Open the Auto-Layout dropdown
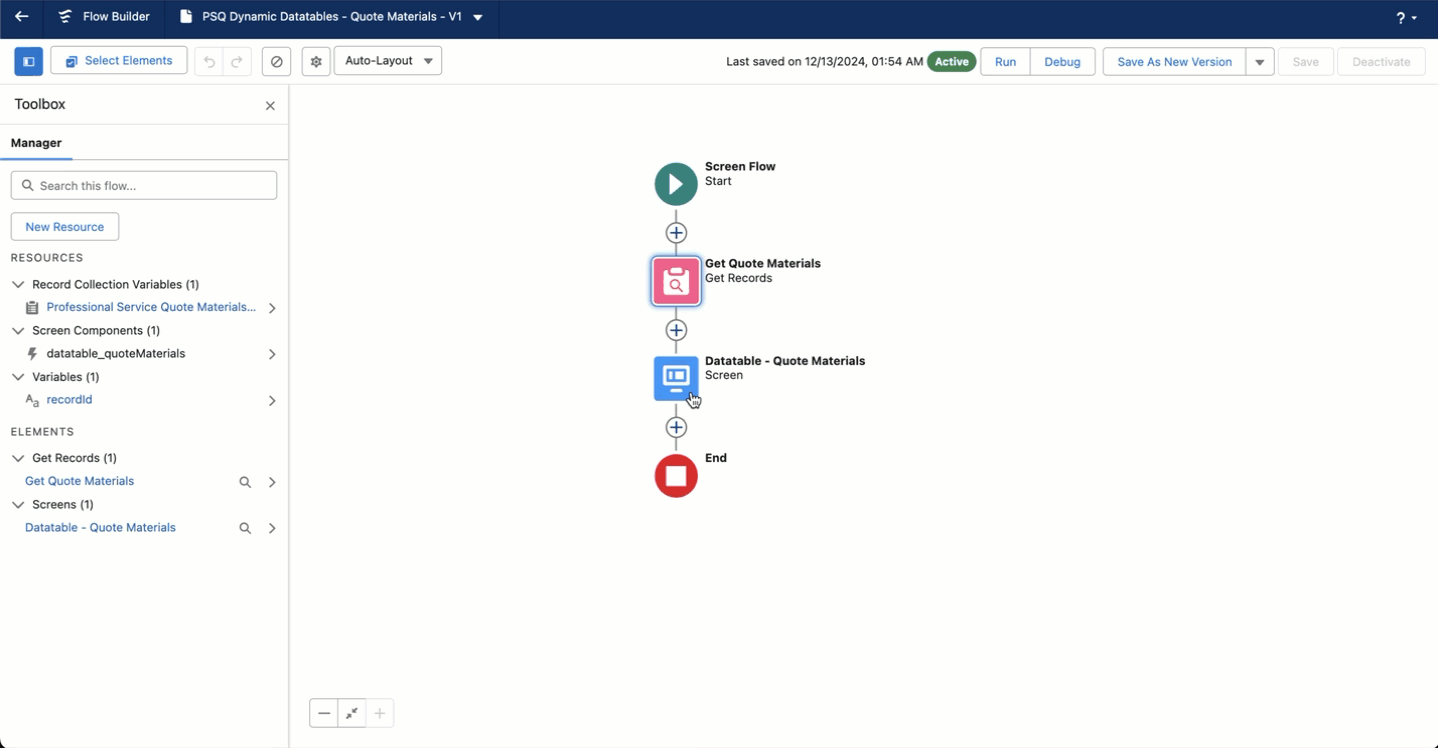 coord(388,61)
